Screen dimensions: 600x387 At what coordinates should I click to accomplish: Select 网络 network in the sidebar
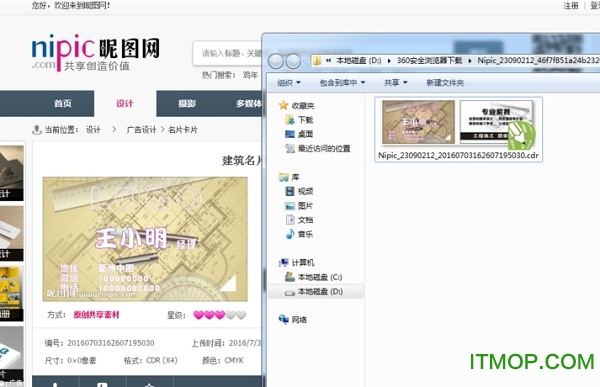(x=293, y=319)
